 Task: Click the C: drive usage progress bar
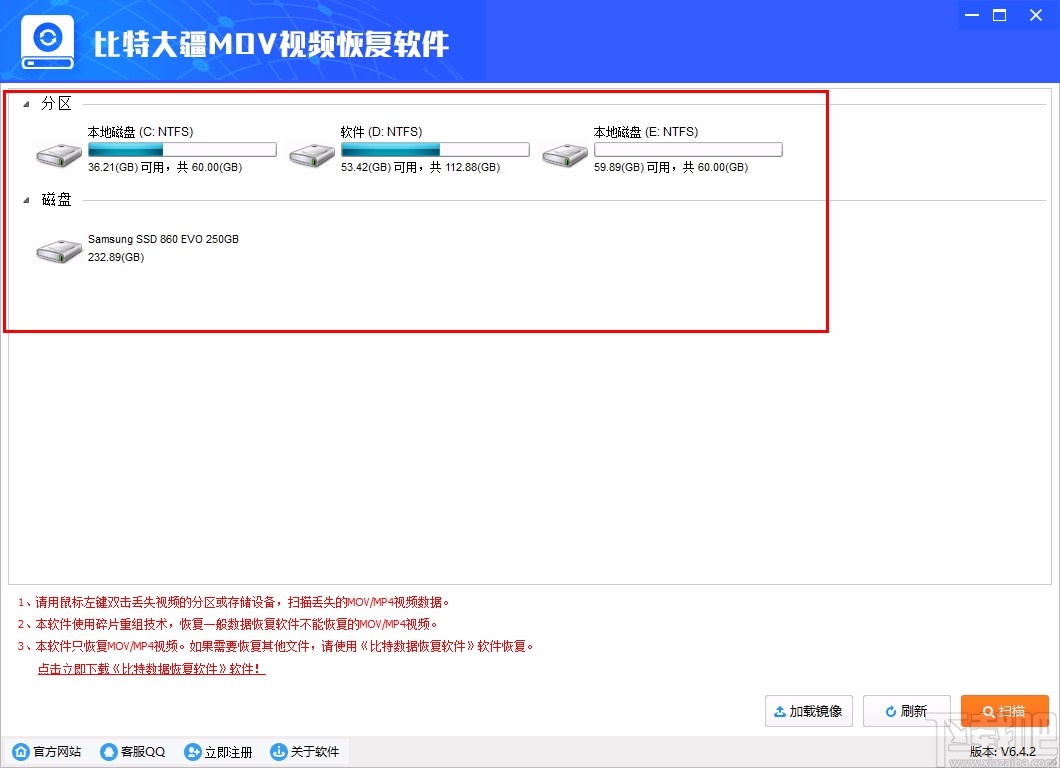pos(181,148)
